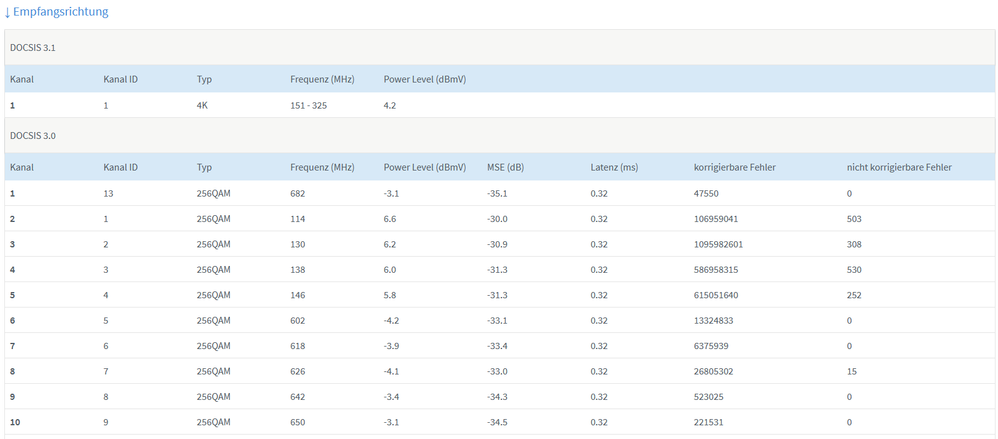This screenshot has height=439, width=998.
Task: Click Kanal ID value 13
Action: (108, 193)
